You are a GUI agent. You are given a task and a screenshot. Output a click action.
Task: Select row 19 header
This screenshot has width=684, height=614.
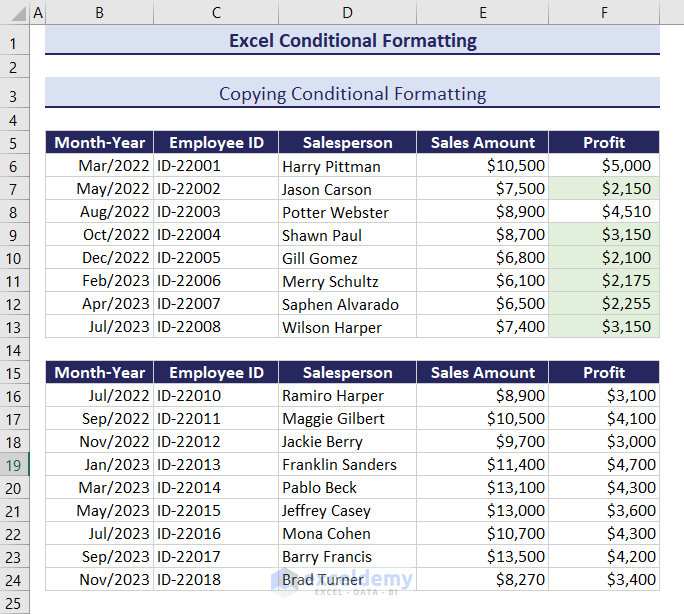[15, 464]
